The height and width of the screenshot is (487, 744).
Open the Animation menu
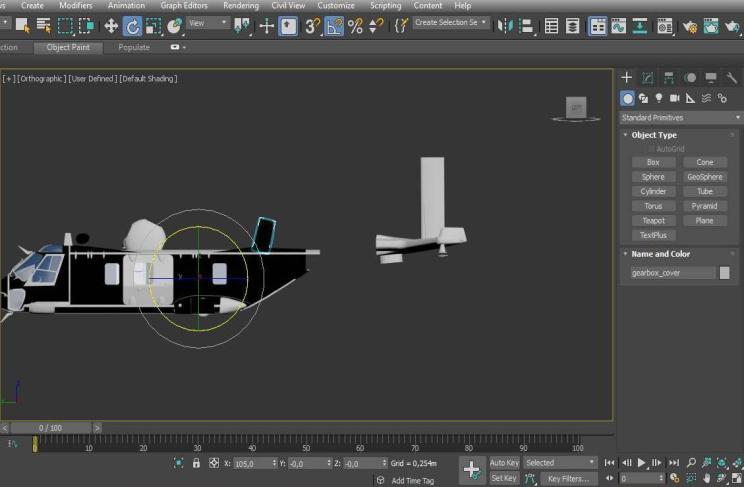126,6
